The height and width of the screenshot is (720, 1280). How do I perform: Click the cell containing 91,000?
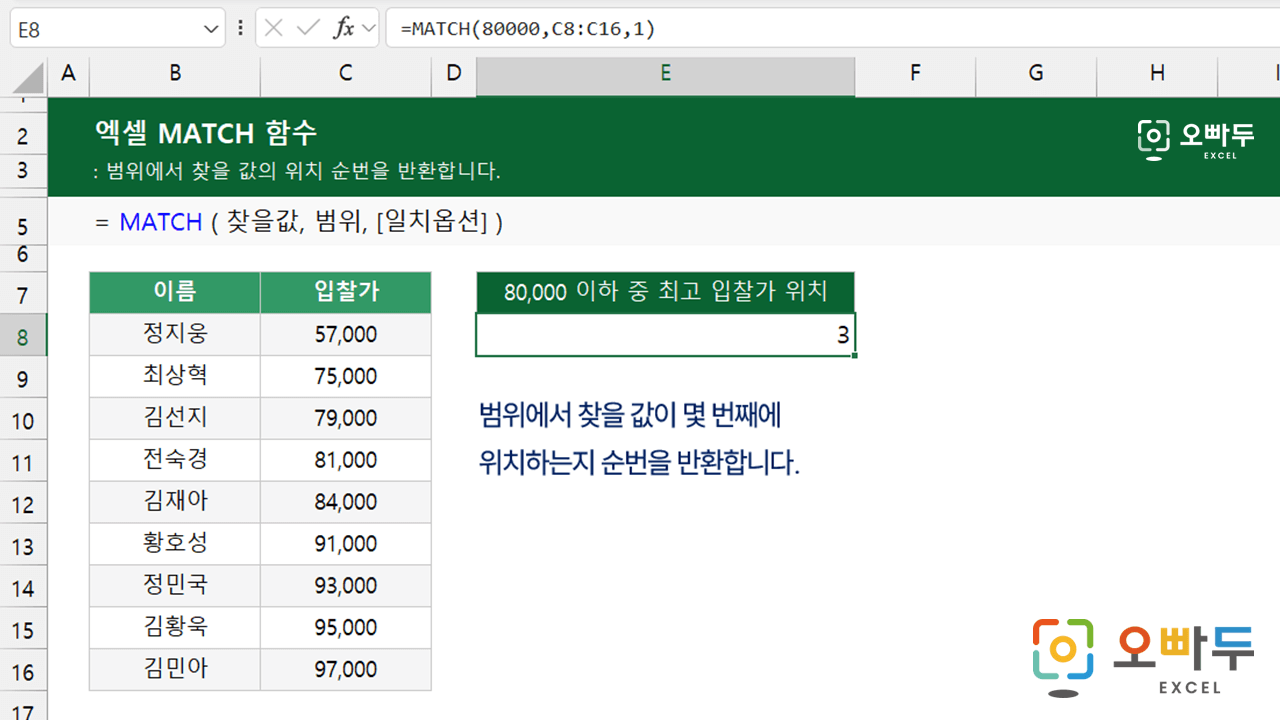346,544
